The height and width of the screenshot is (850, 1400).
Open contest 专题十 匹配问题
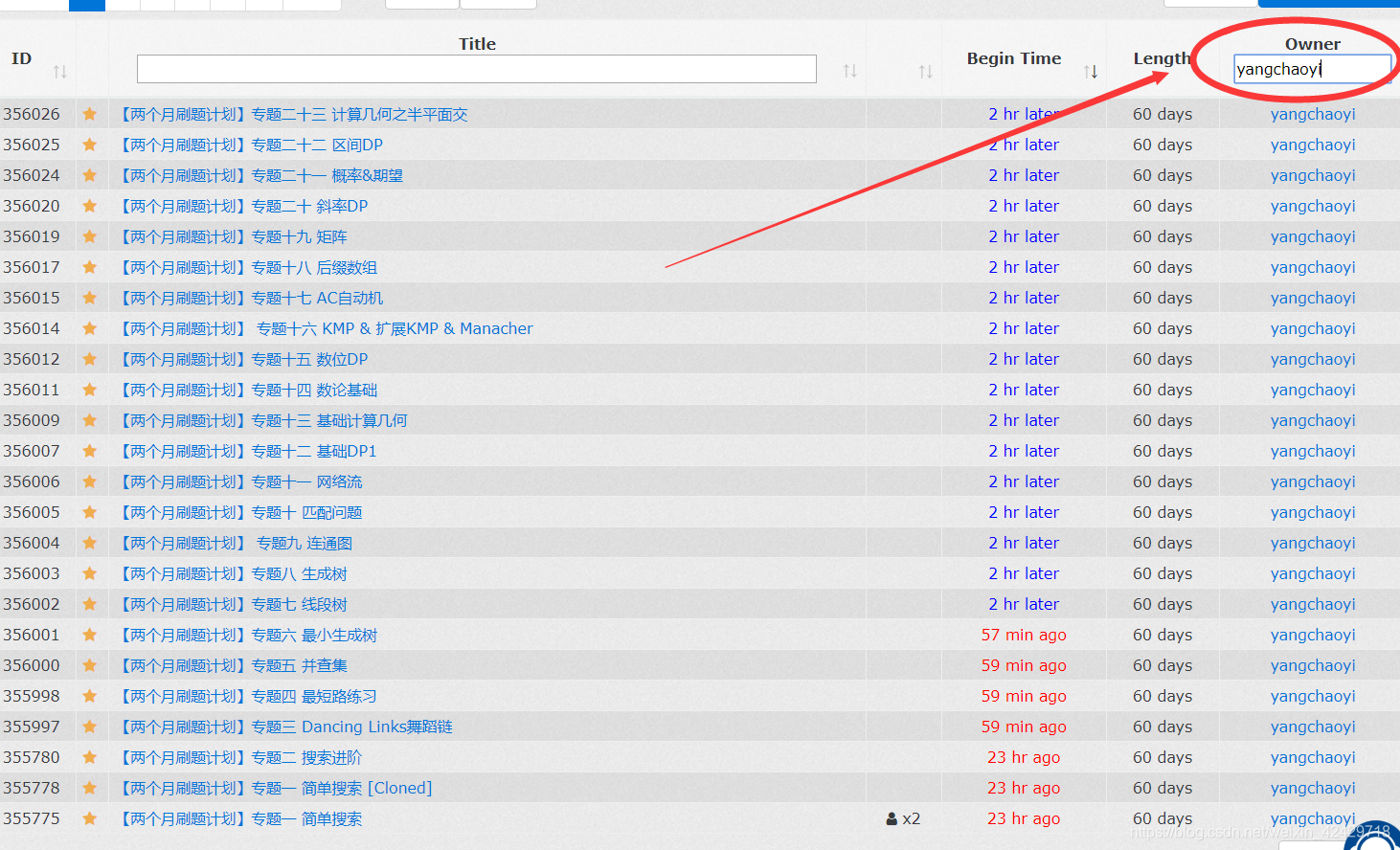tap(241, 512)
